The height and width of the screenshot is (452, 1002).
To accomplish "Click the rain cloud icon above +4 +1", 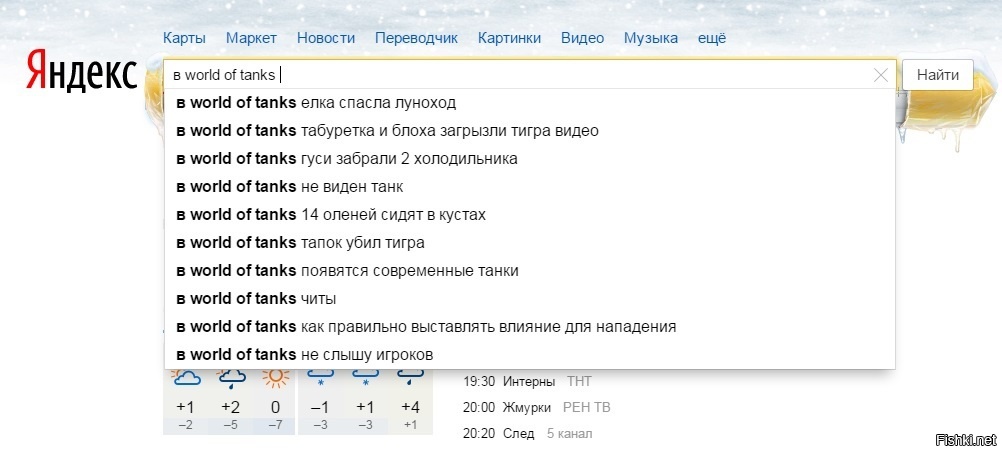I will coord(410,377).
